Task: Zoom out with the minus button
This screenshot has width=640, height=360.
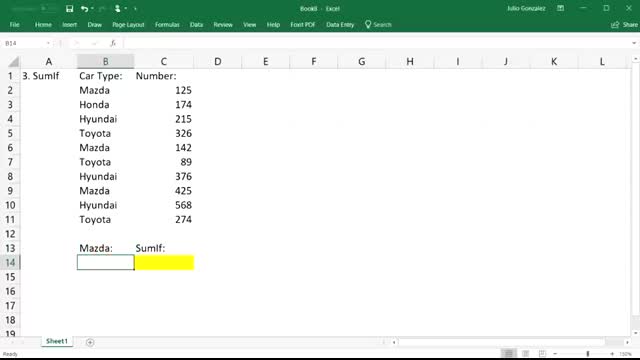Action: (x=555, y=354)
